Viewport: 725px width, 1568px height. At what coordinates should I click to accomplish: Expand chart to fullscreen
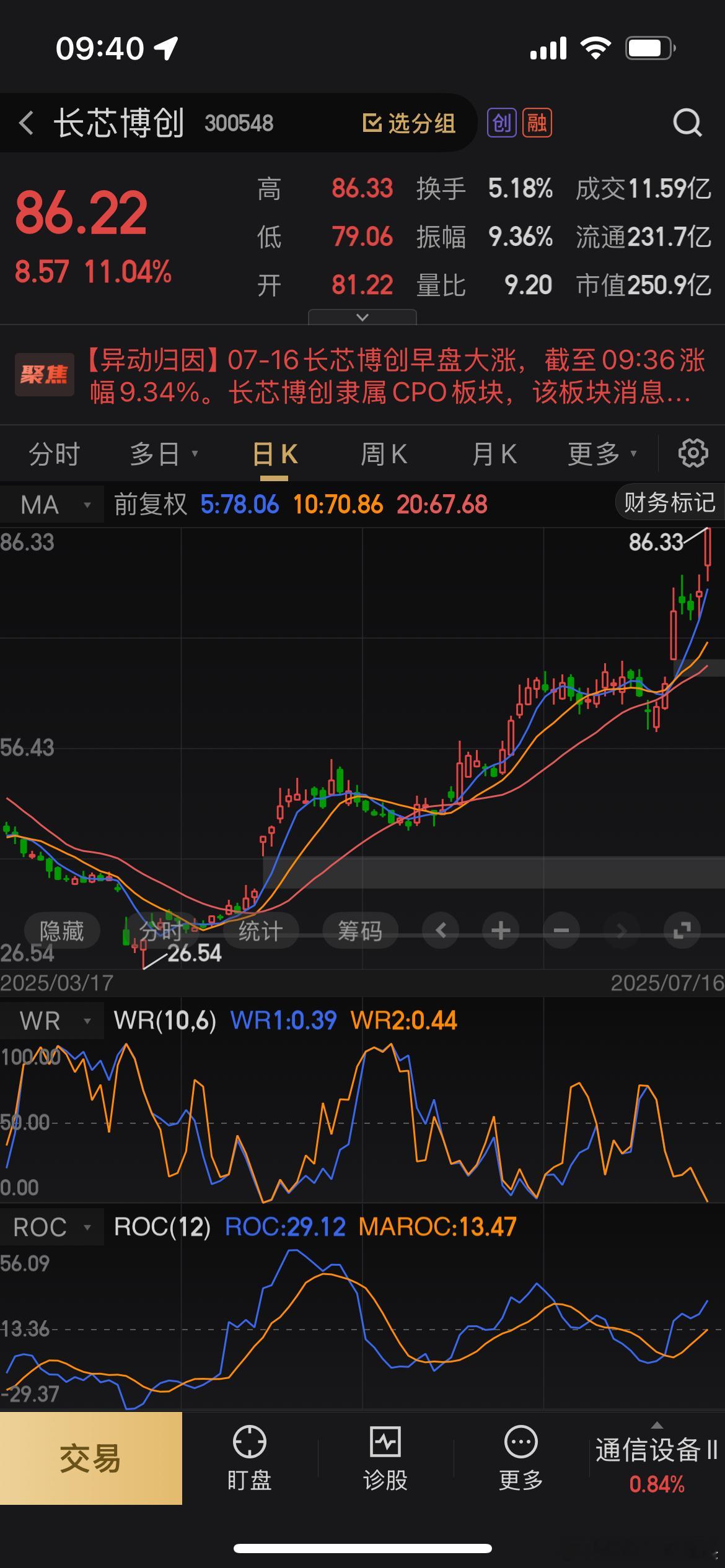(x=682, y=930)
